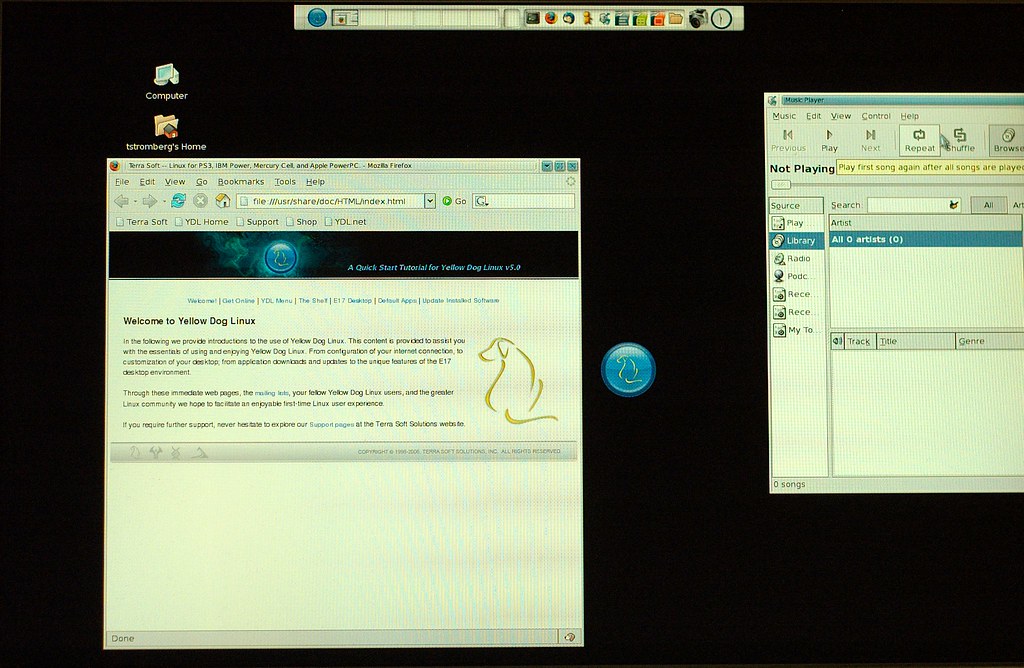Open the YDL Home bookmark
The height and width of the screenshot is (668, 1024).
pos(201,222)
